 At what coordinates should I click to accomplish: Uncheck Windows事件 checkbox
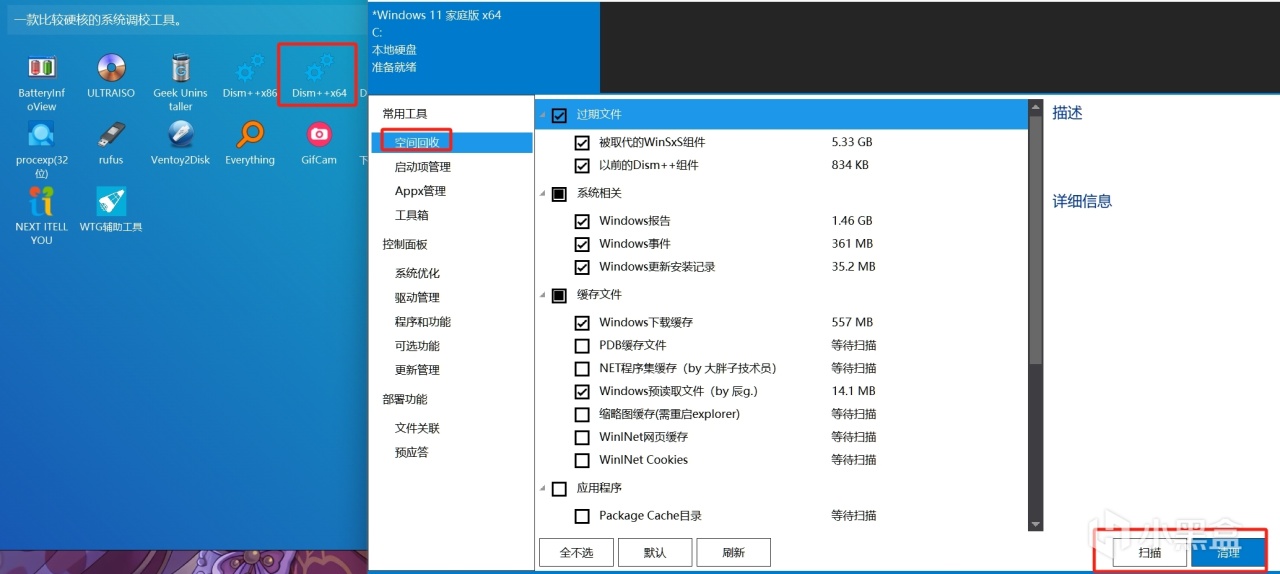[x=582, y=244]
